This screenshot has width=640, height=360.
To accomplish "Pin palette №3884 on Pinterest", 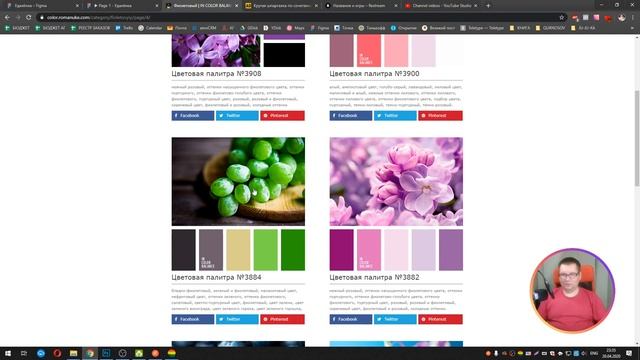I will pos(282,319).
